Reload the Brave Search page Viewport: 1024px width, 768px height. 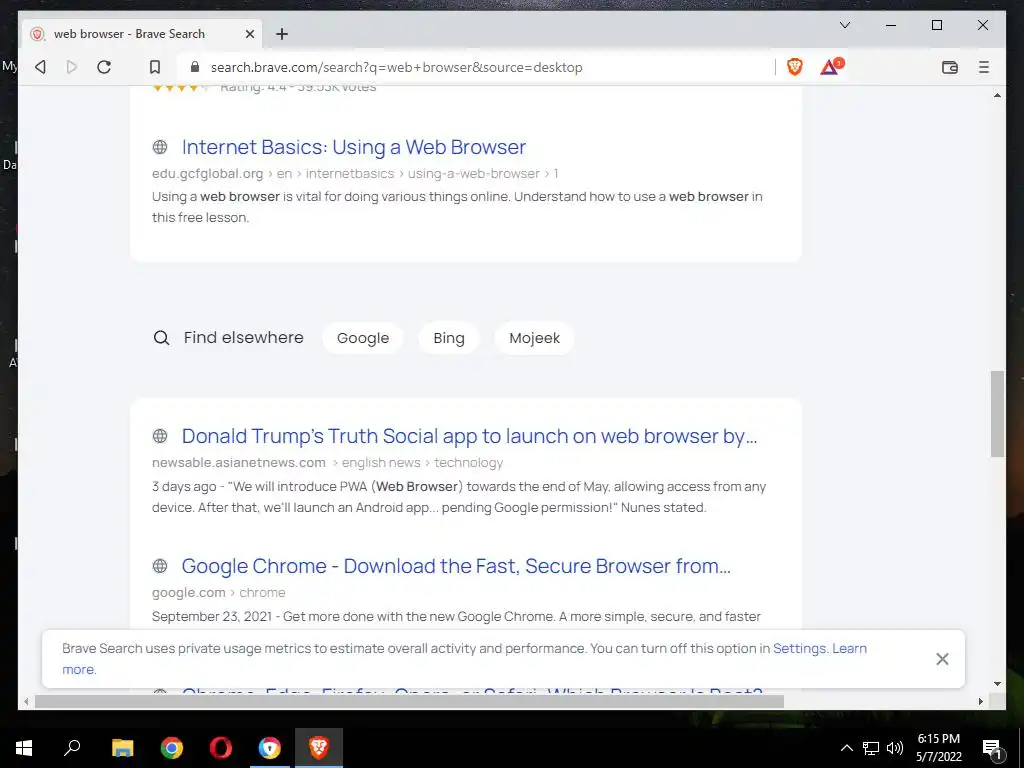(104, 67)
